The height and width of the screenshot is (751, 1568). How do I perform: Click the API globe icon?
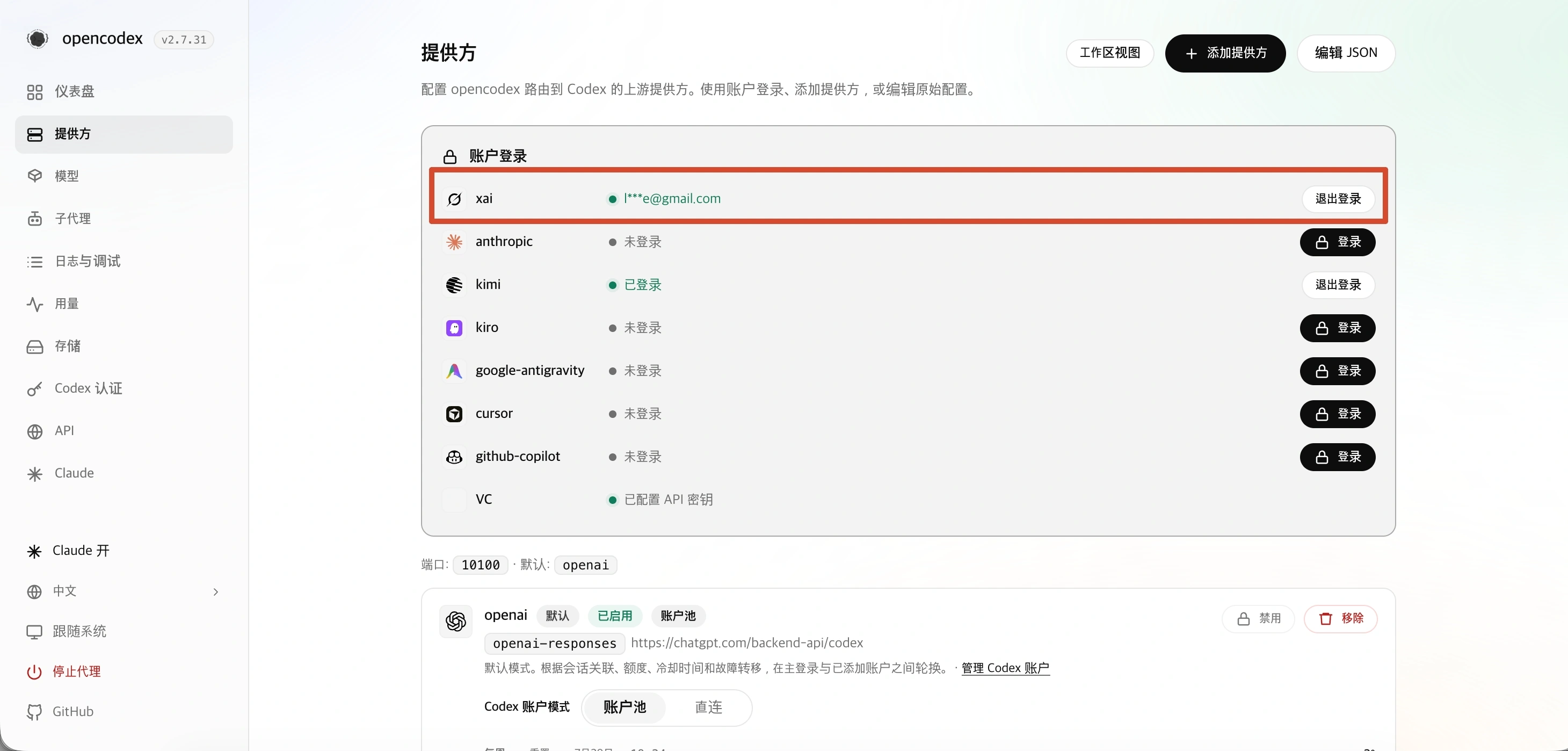(35, 432)
